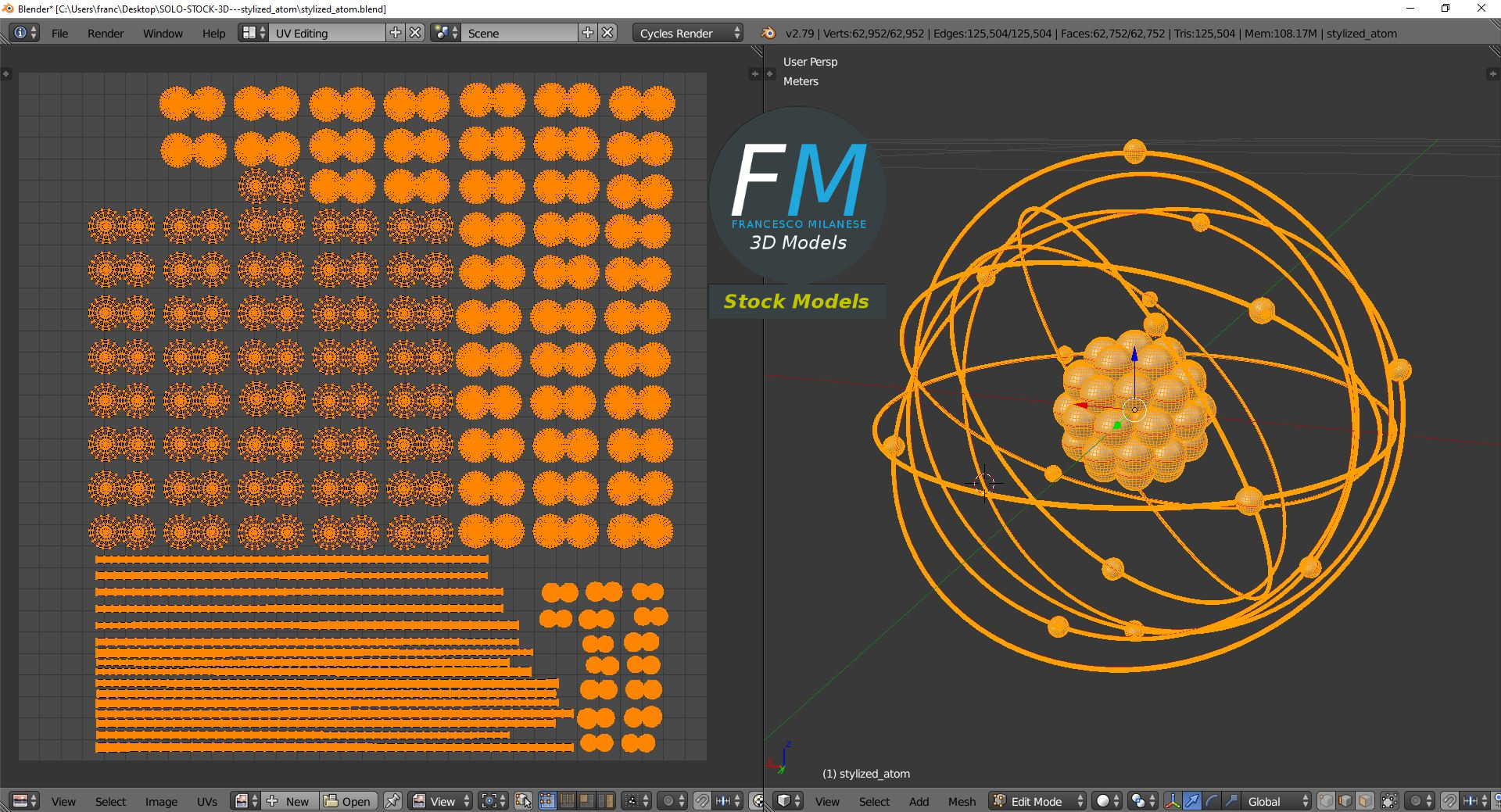
Task: Open the Mesh menu
Action: pos(962,801)
